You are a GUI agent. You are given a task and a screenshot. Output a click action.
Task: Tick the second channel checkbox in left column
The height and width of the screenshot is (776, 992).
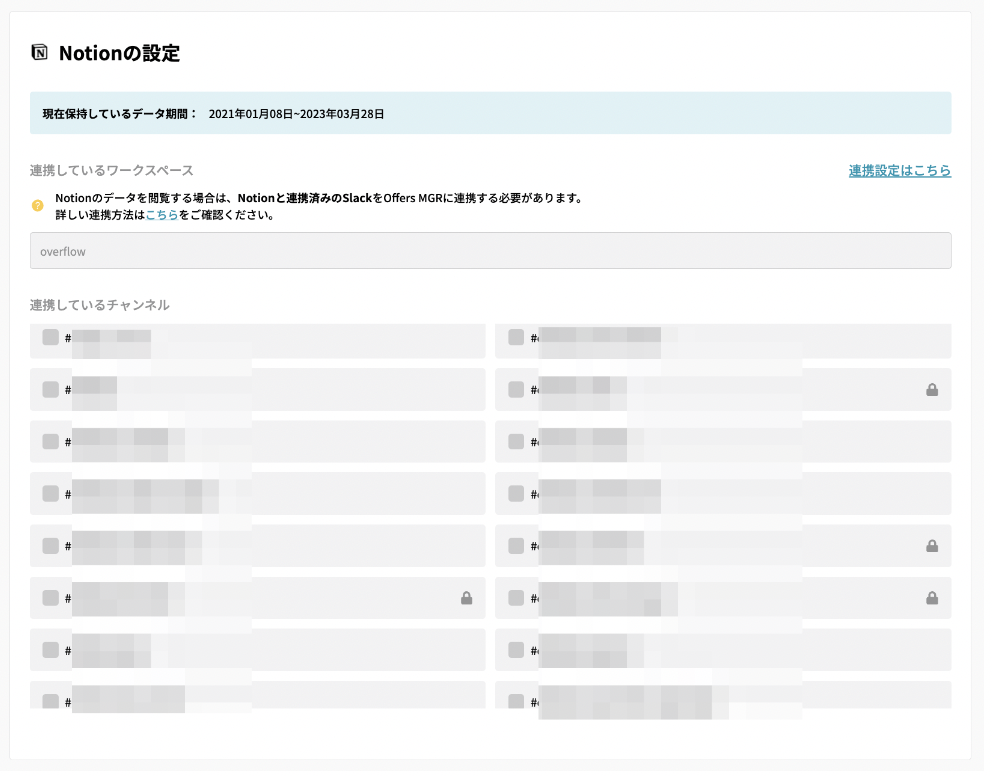pyautogui.click(x=51, y=392)
